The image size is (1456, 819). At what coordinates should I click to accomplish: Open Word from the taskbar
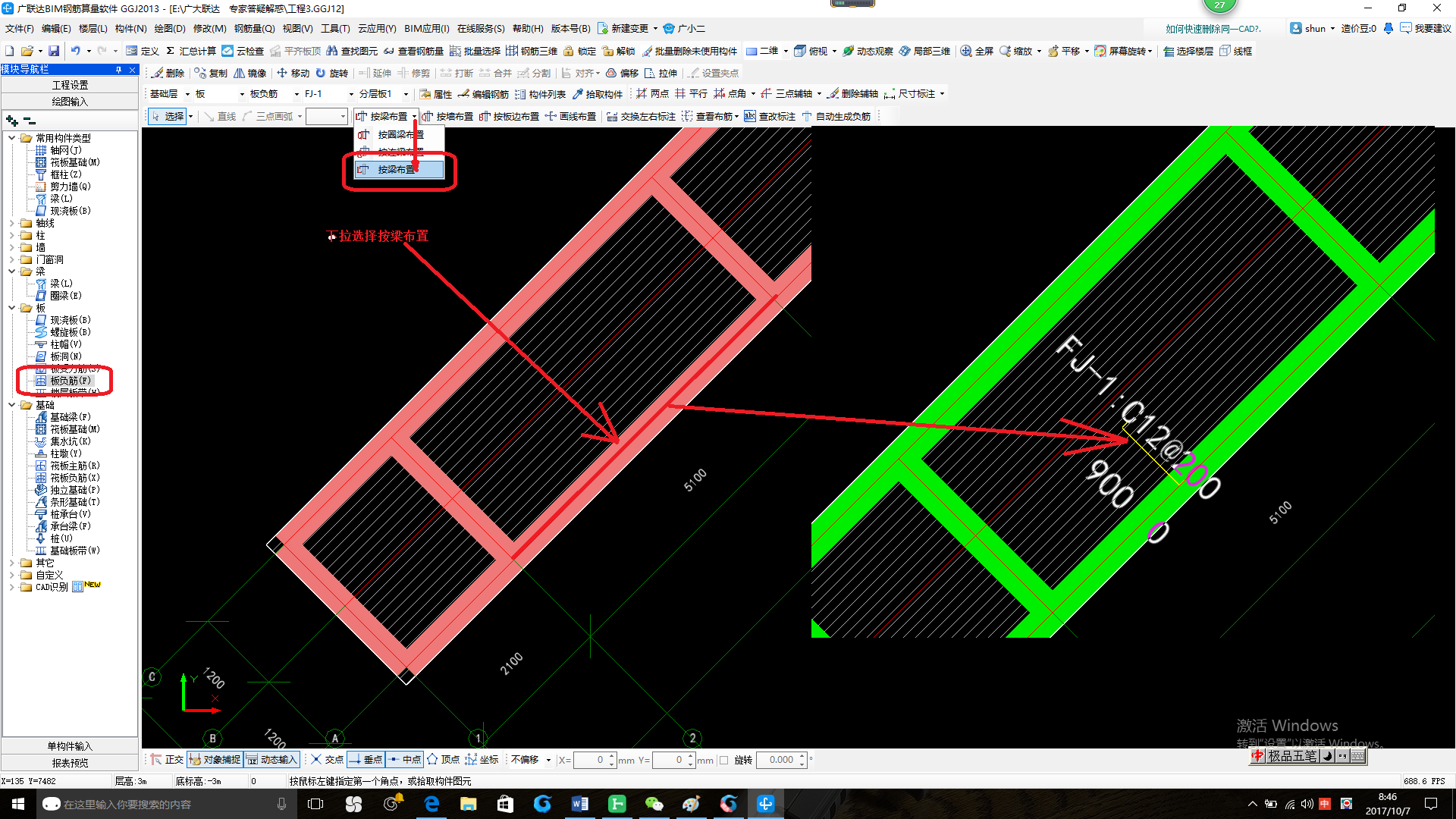[579, 804]
